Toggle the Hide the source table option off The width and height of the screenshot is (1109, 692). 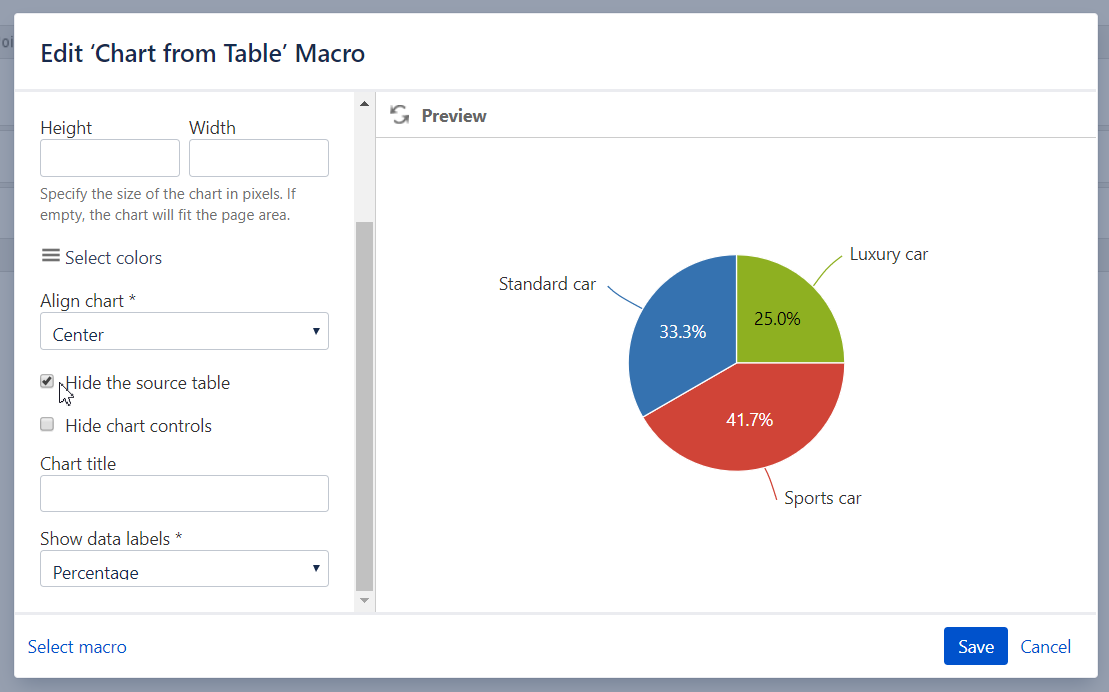coord(47,381)
